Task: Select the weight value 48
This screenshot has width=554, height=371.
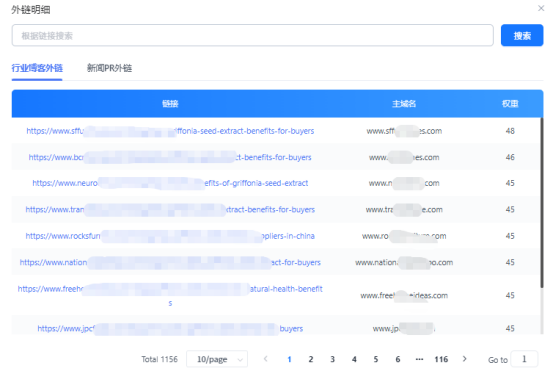Action: pos(510,131)
